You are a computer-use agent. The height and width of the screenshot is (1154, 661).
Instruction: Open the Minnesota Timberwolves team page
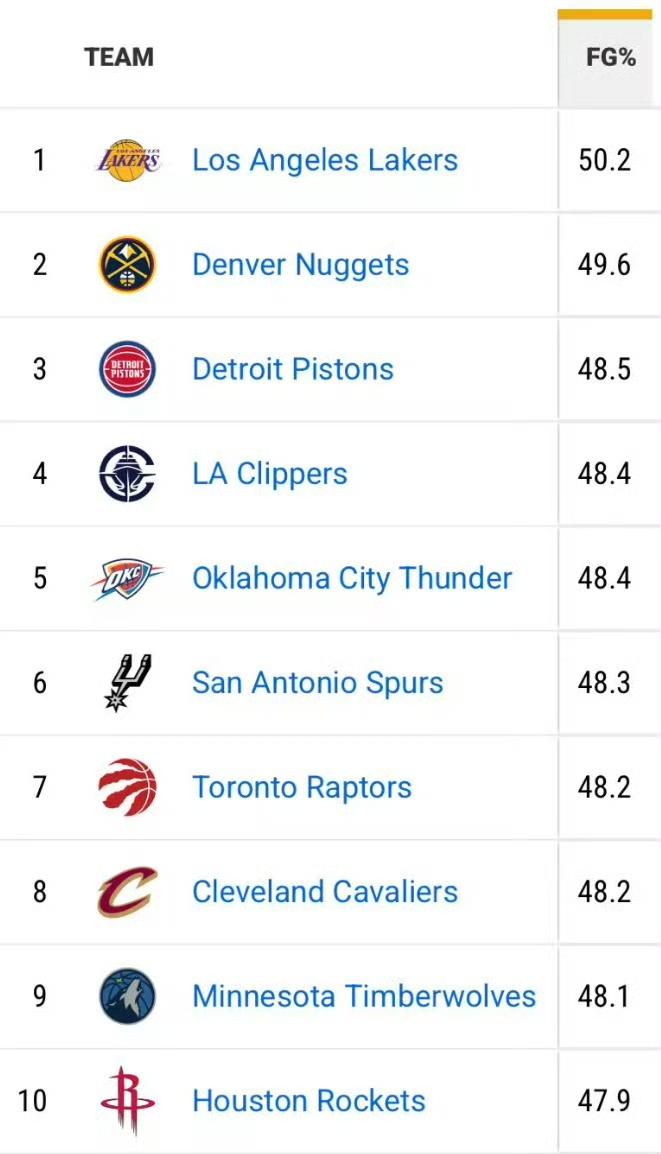[x=364, y=996]
